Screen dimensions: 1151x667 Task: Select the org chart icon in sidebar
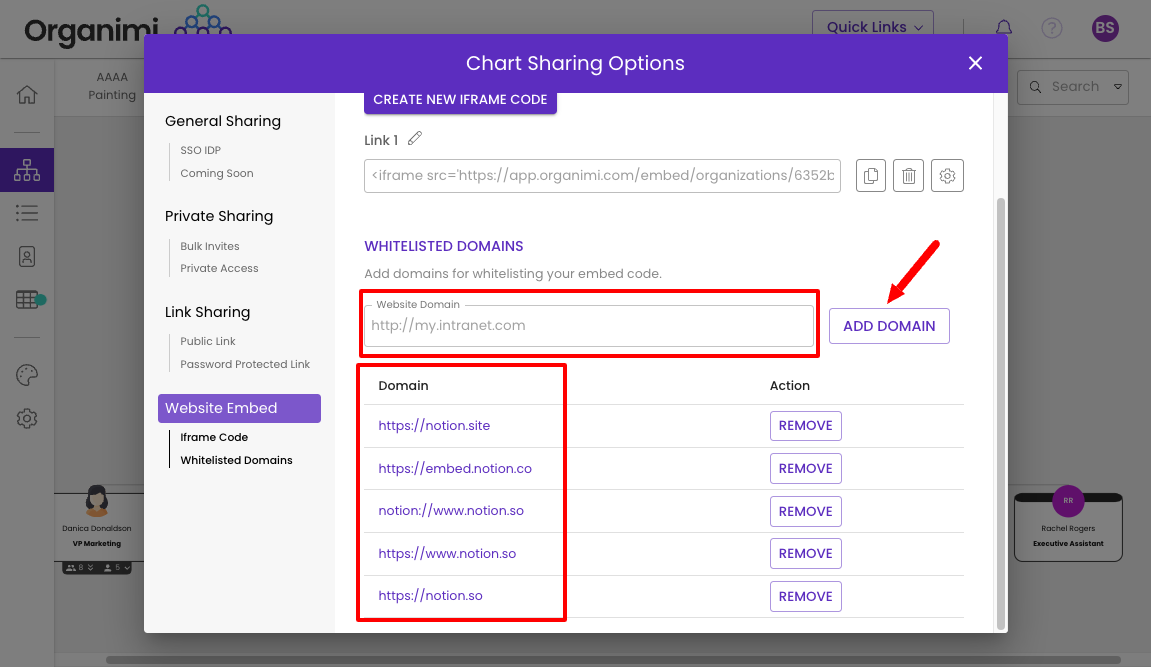tap(27, 170)
